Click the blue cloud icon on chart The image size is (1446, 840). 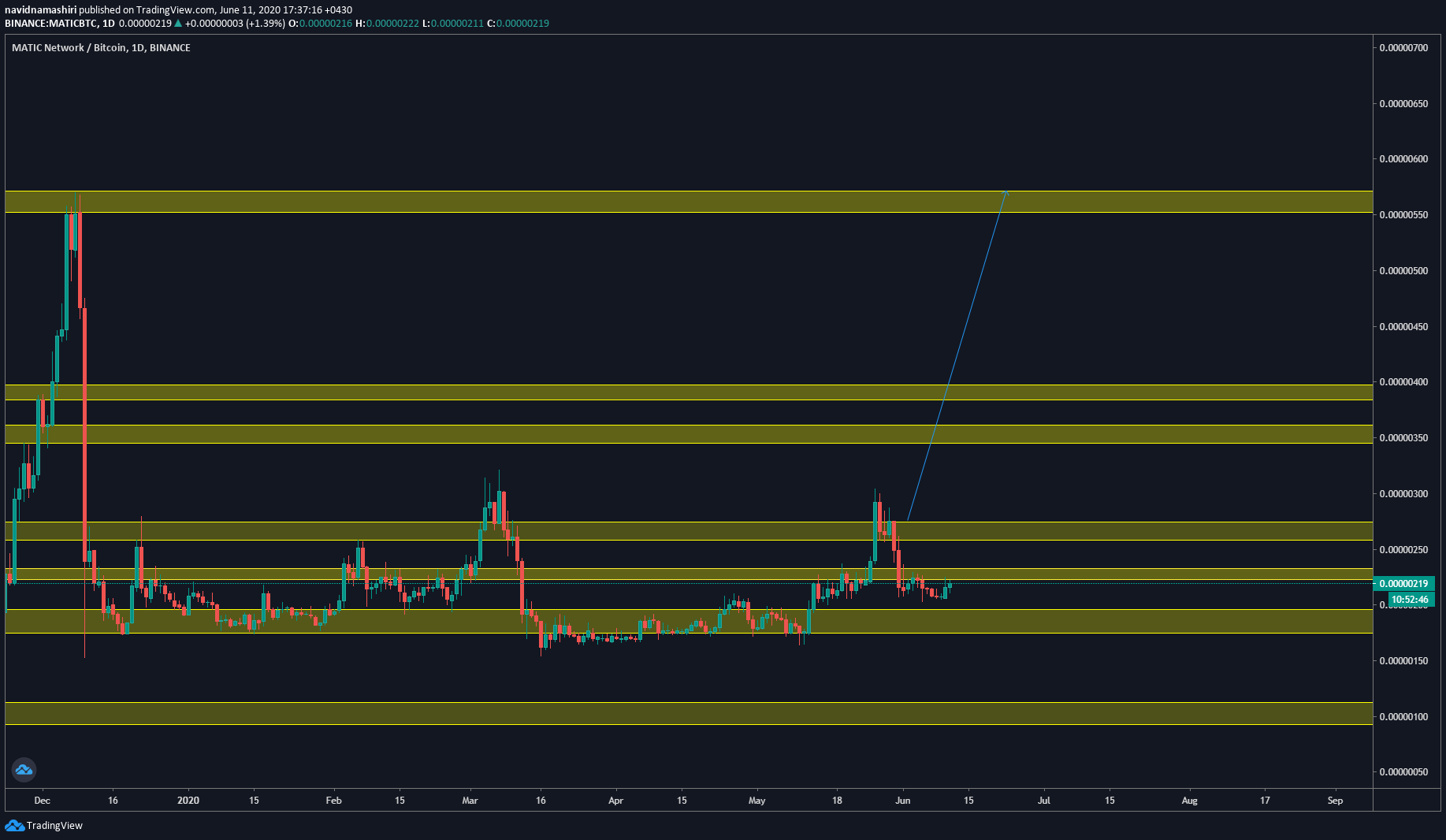coord(24,770)
